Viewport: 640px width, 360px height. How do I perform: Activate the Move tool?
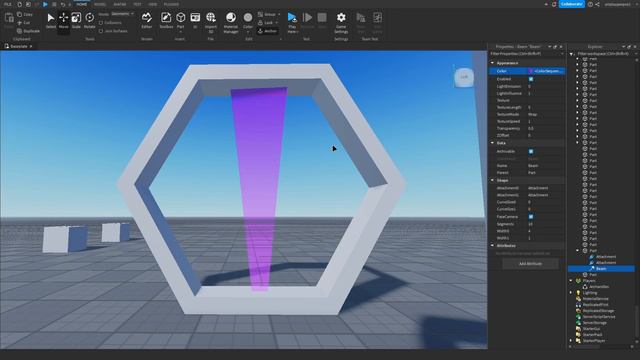click(63, 20)
